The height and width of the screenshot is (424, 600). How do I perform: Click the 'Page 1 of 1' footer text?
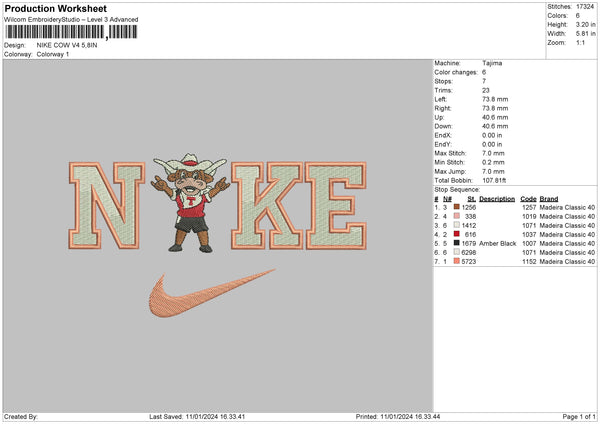pyautogui.click(x=579, y=417)
